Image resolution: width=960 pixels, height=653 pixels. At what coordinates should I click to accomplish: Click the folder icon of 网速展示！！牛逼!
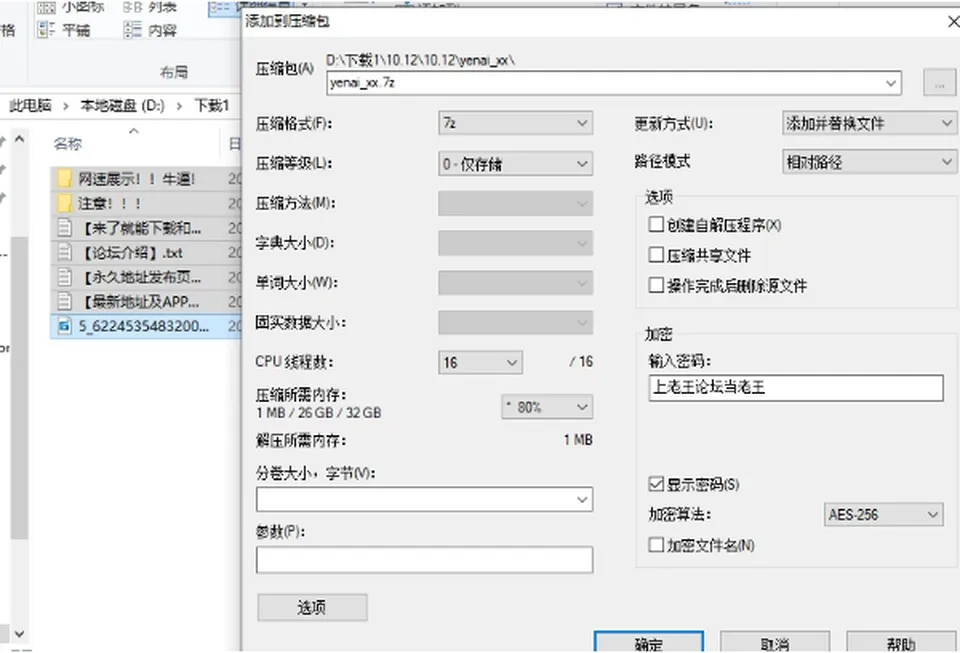point(64,179)
